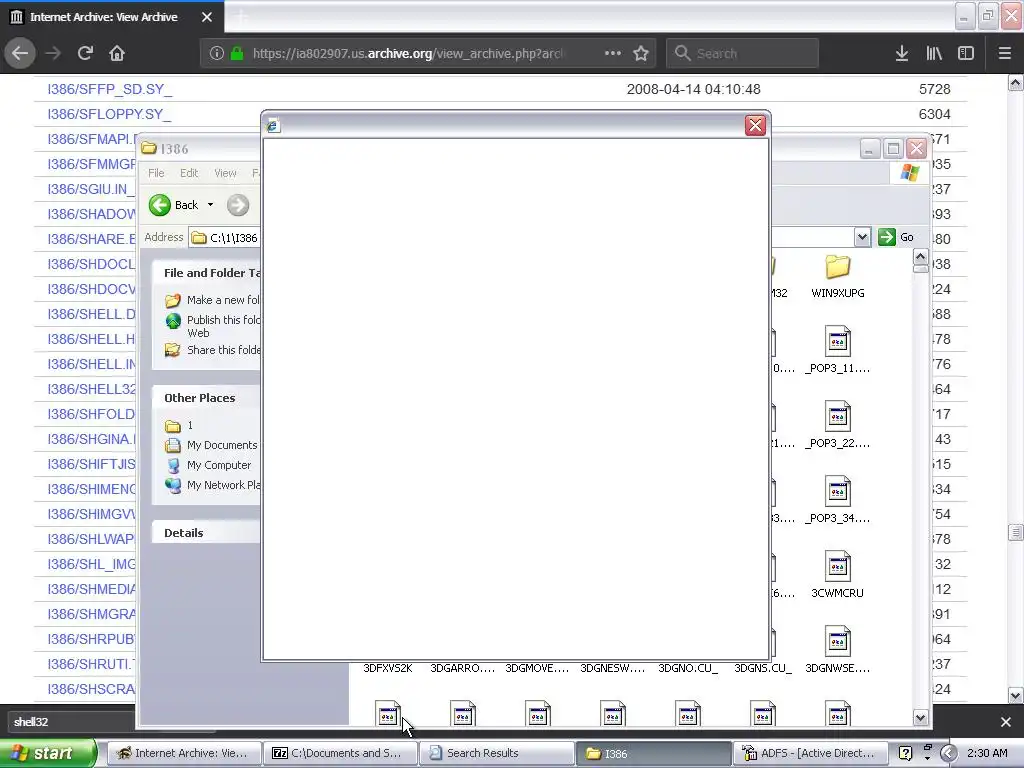Switch to 7-Zip C:\Documents taskbar button

click(339, 753)
